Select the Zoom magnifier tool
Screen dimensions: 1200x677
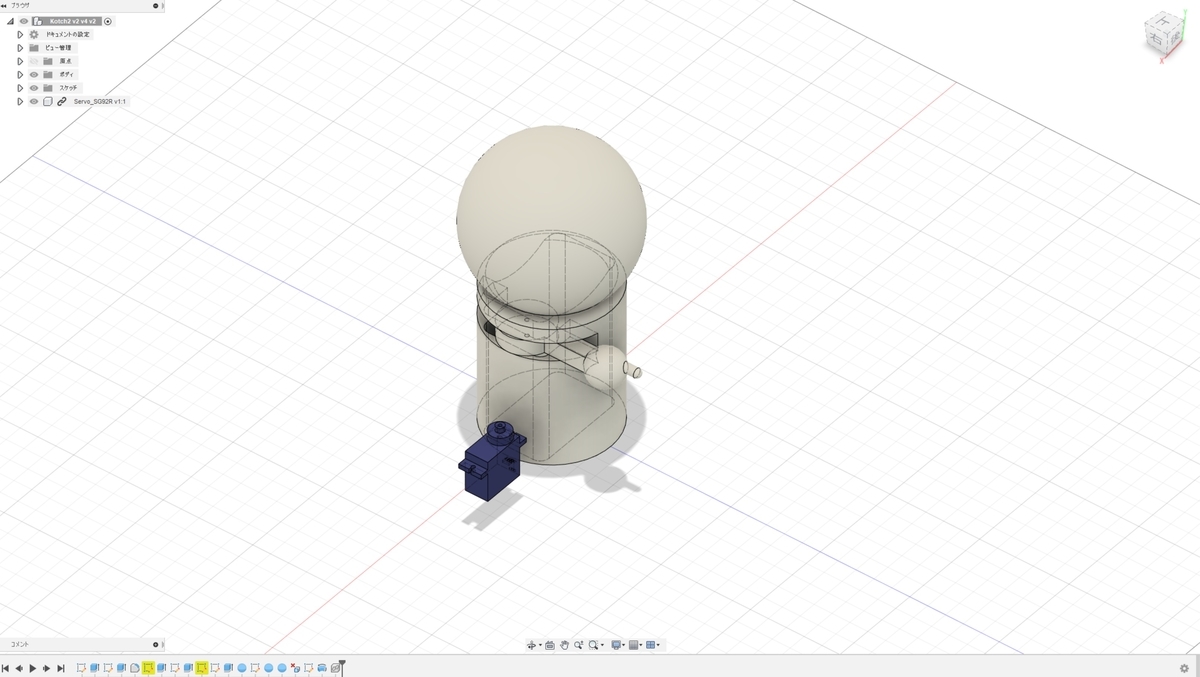pyautogui.click(x=579, y=645)
